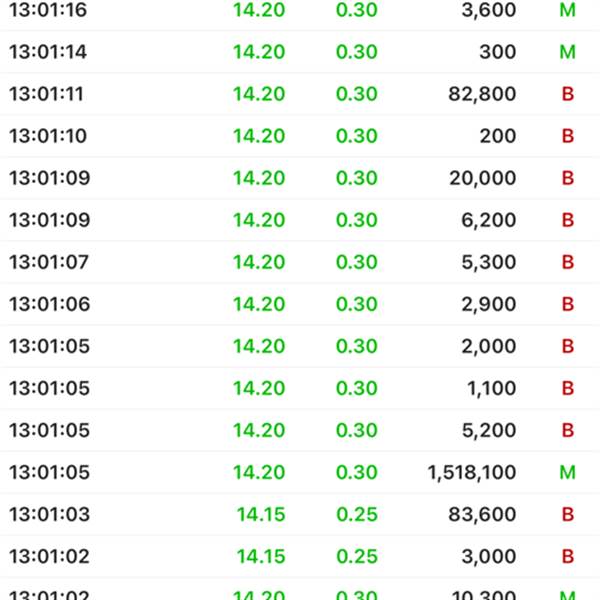Image resolution: width=600 pixels, height=600 pixels.
Task: Click the green M marker beside 1,518,100
Action: pos(567,473)
